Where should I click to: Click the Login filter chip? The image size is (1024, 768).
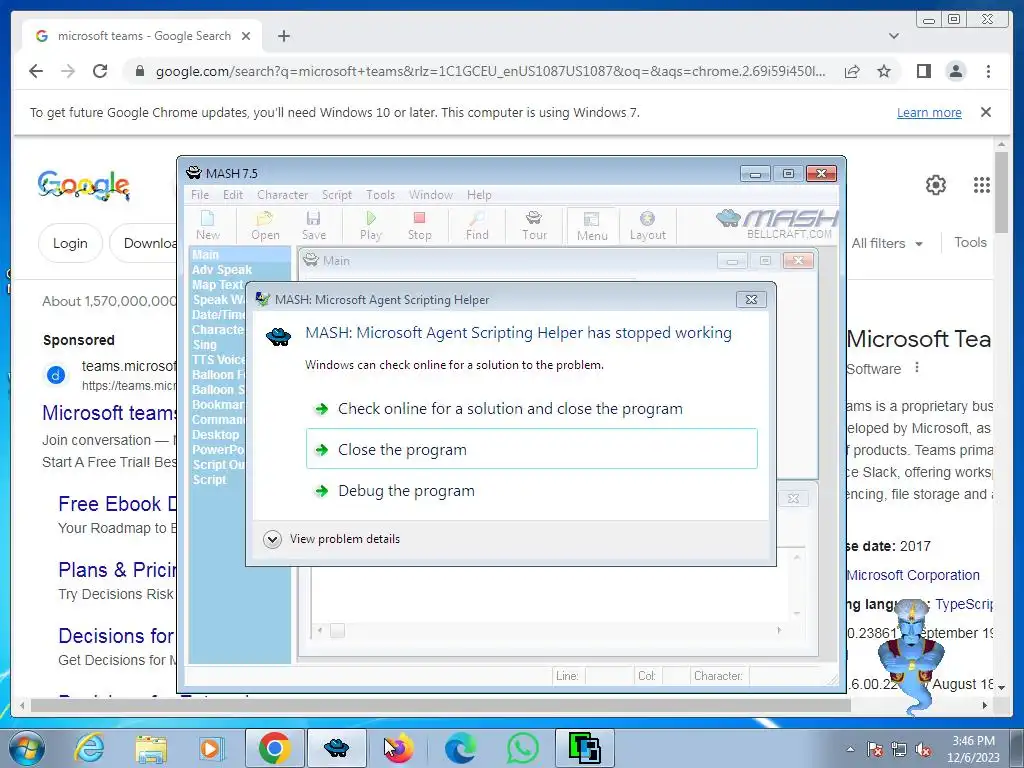click(70, 243)
